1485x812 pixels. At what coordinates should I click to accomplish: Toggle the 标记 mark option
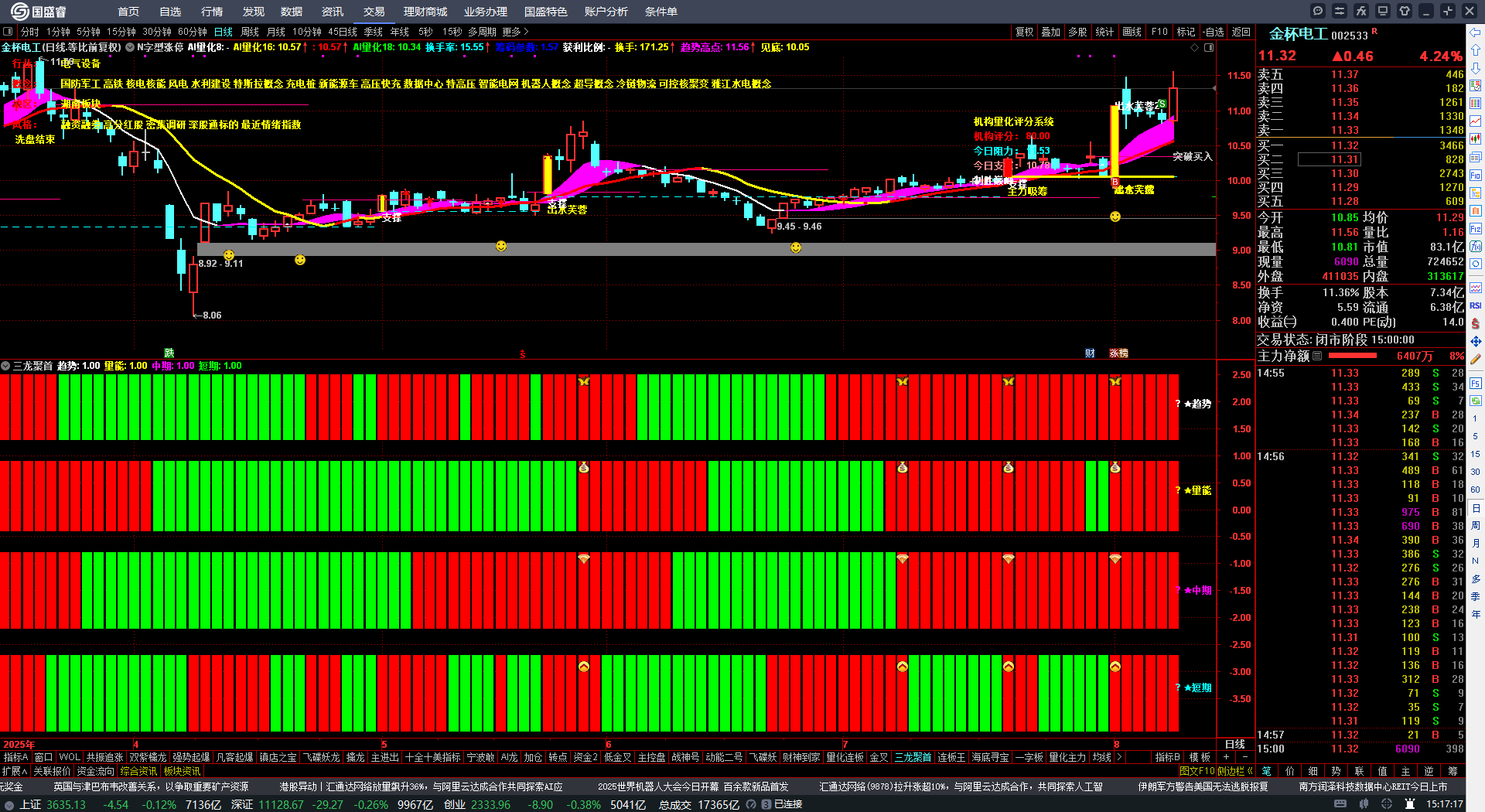click(1186, 32)
